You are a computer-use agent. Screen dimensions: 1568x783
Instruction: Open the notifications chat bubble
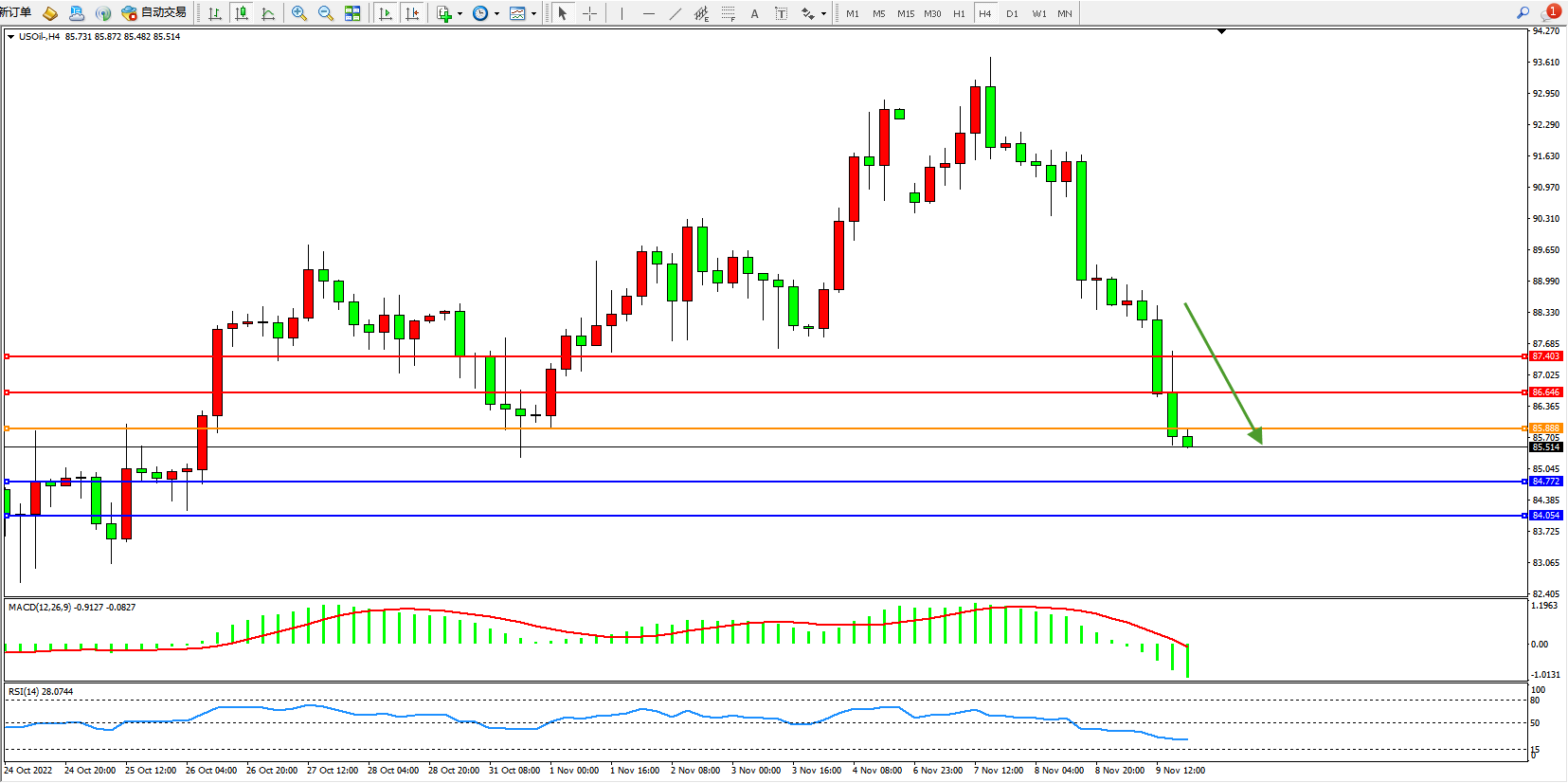click(x=1549, y=13)
